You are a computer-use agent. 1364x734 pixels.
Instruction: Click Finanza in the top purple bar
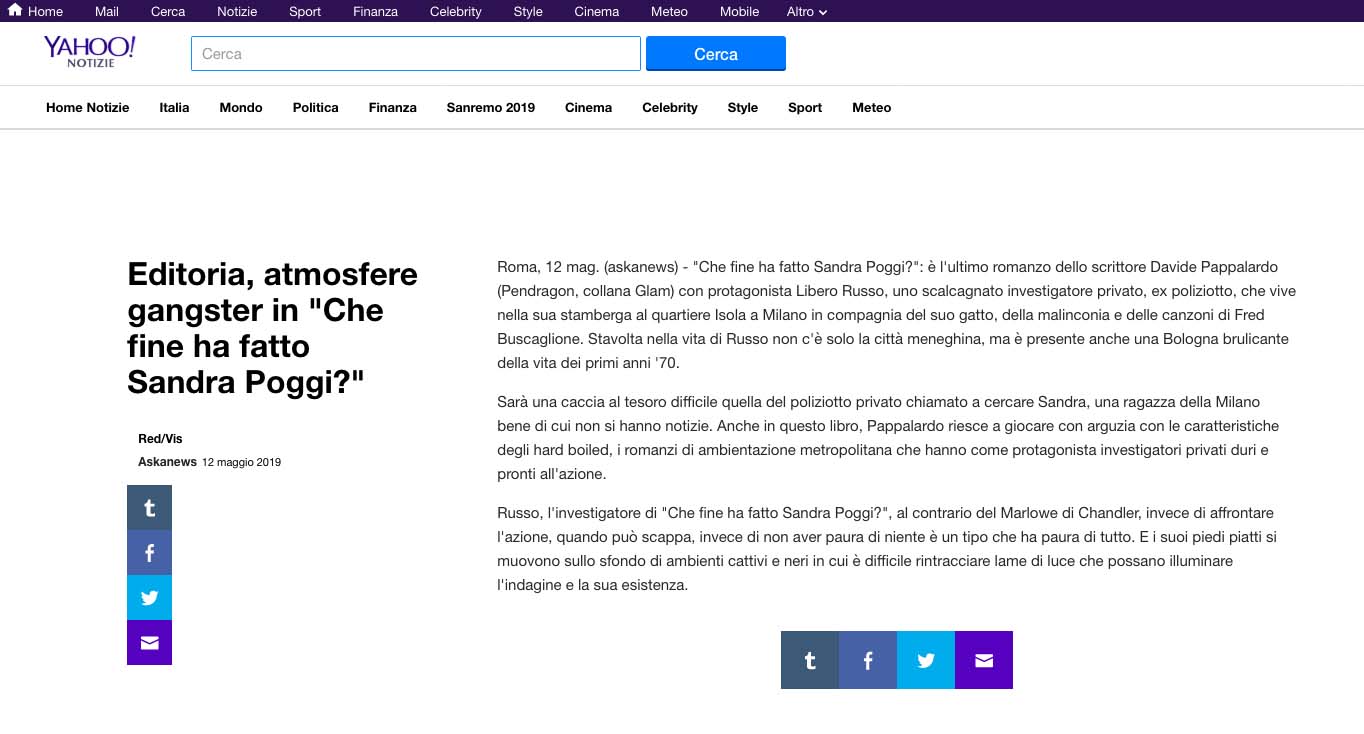click(375, 12)
